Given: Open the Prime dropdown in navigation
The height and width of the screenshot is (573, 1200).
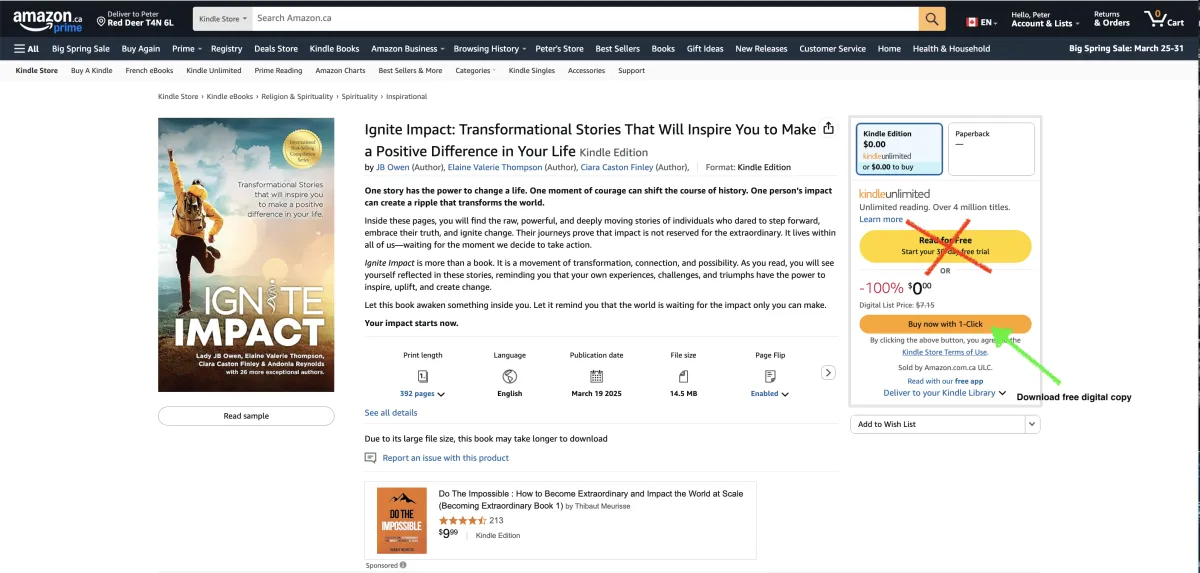Looking at the screenshot, I should click(x=186, y=48).
